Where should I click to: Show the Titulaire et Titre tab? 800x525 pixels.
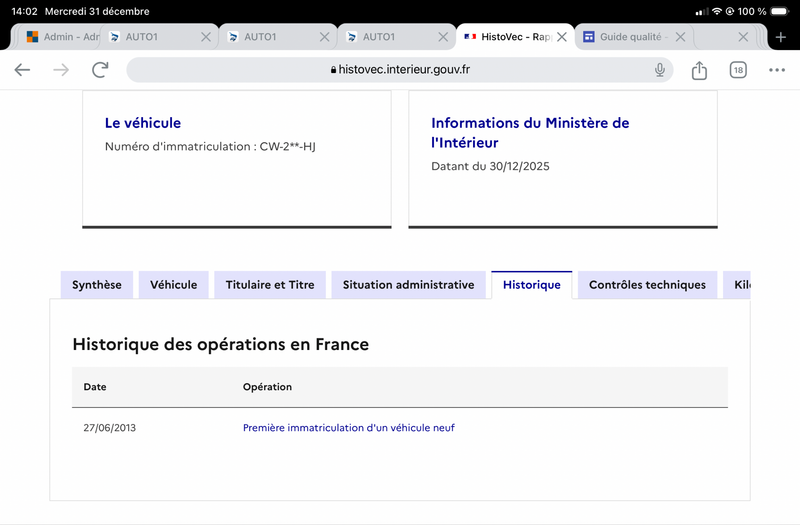click(270, 285)
